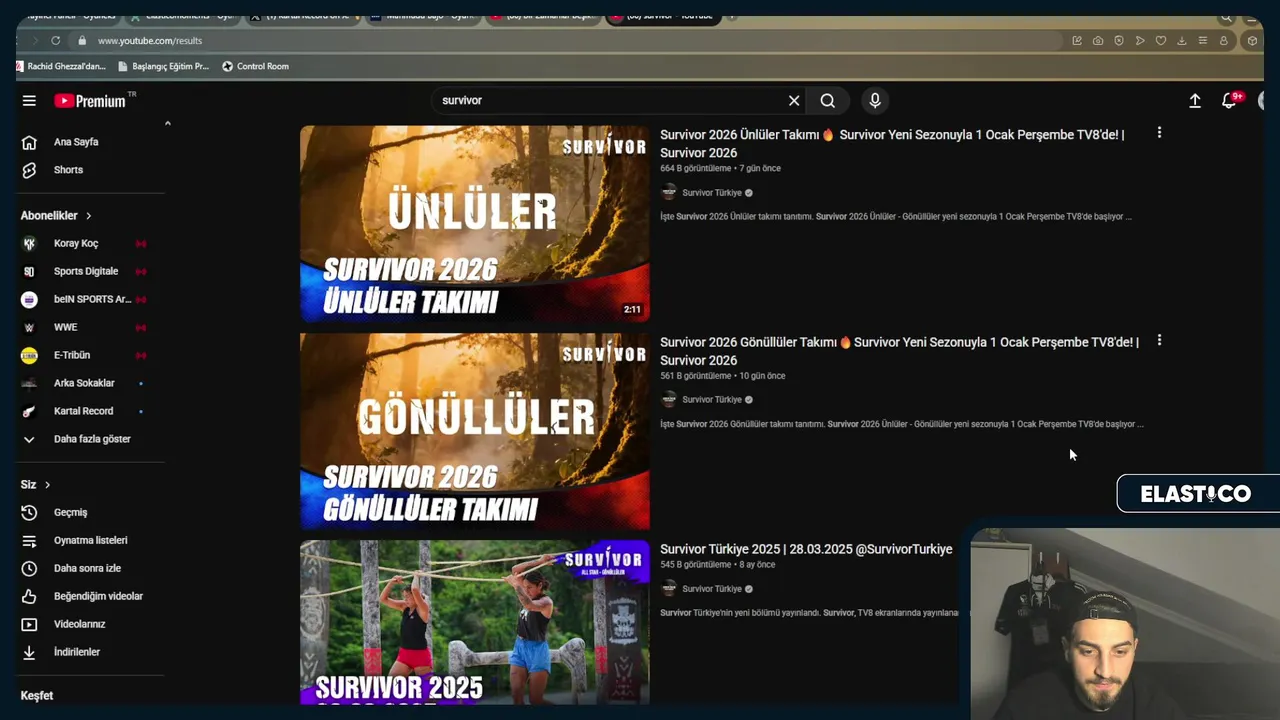Viewport: 1280px width, 720px height.
Task: Open the extensions cube icon
Action: click(x=1252, y=41)
